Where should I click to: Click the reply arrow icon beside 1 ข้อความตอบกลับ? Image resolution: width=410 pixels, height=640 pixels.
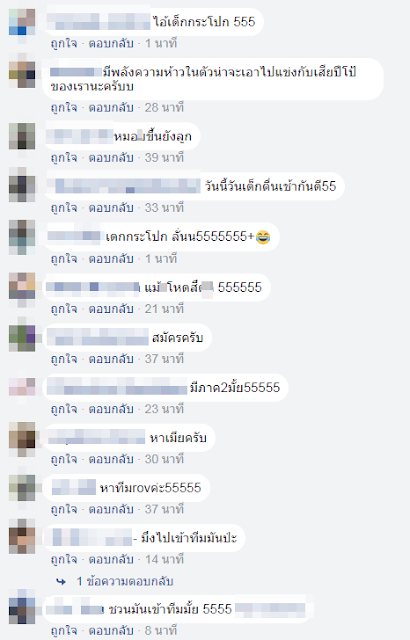point(61,582)
